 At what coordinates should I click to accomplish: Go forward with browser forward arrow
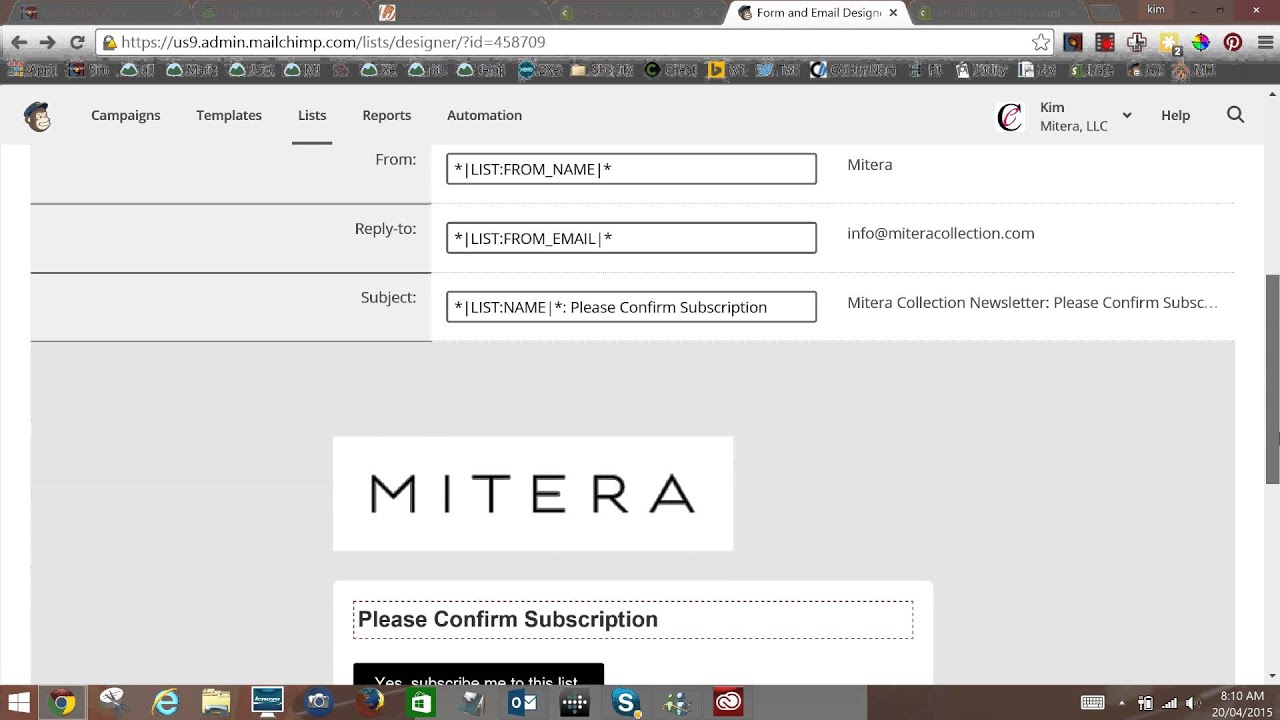[47, 42]
